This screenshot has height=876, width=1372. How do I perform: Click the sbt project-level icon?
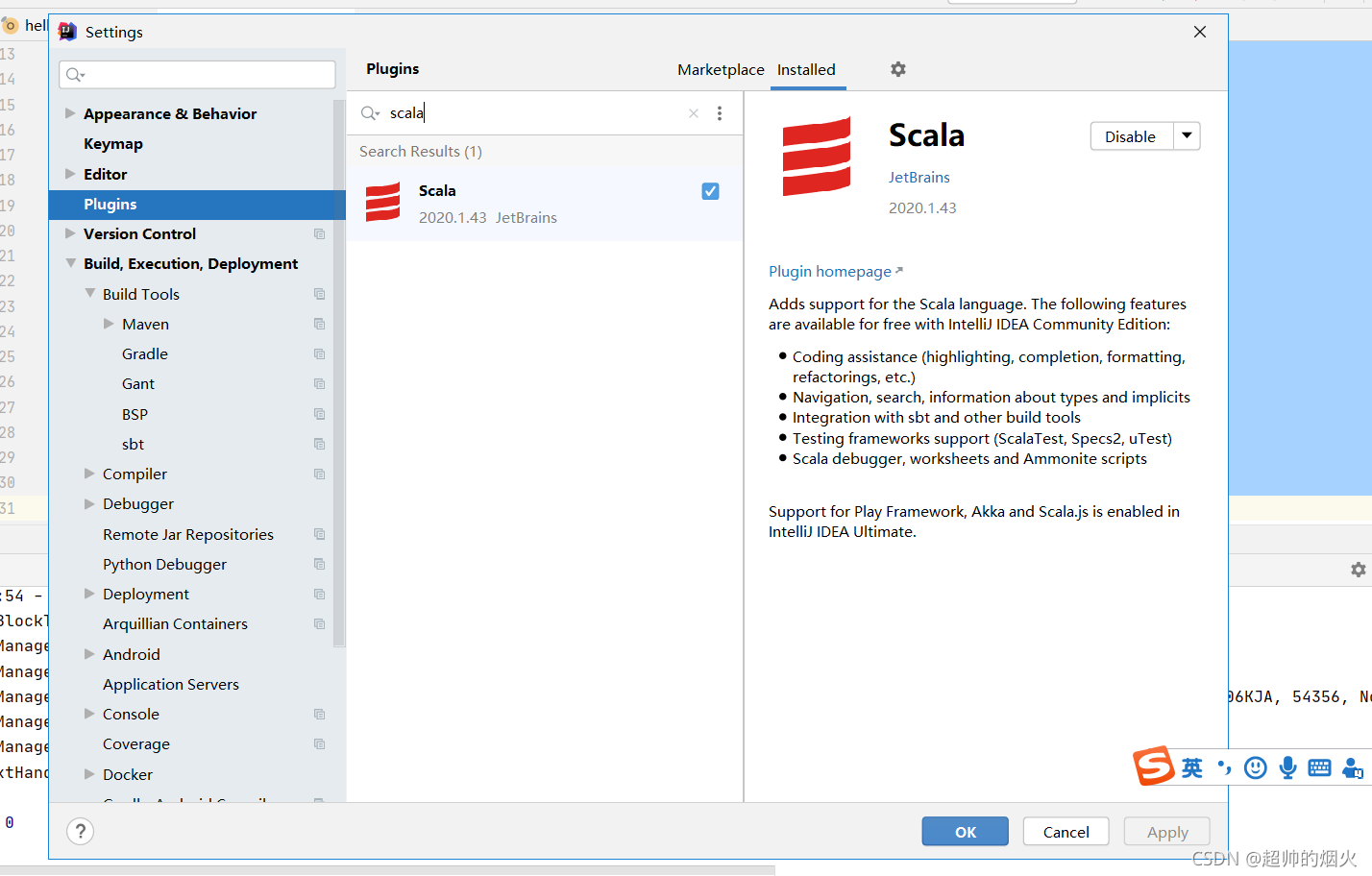(319, 444)
